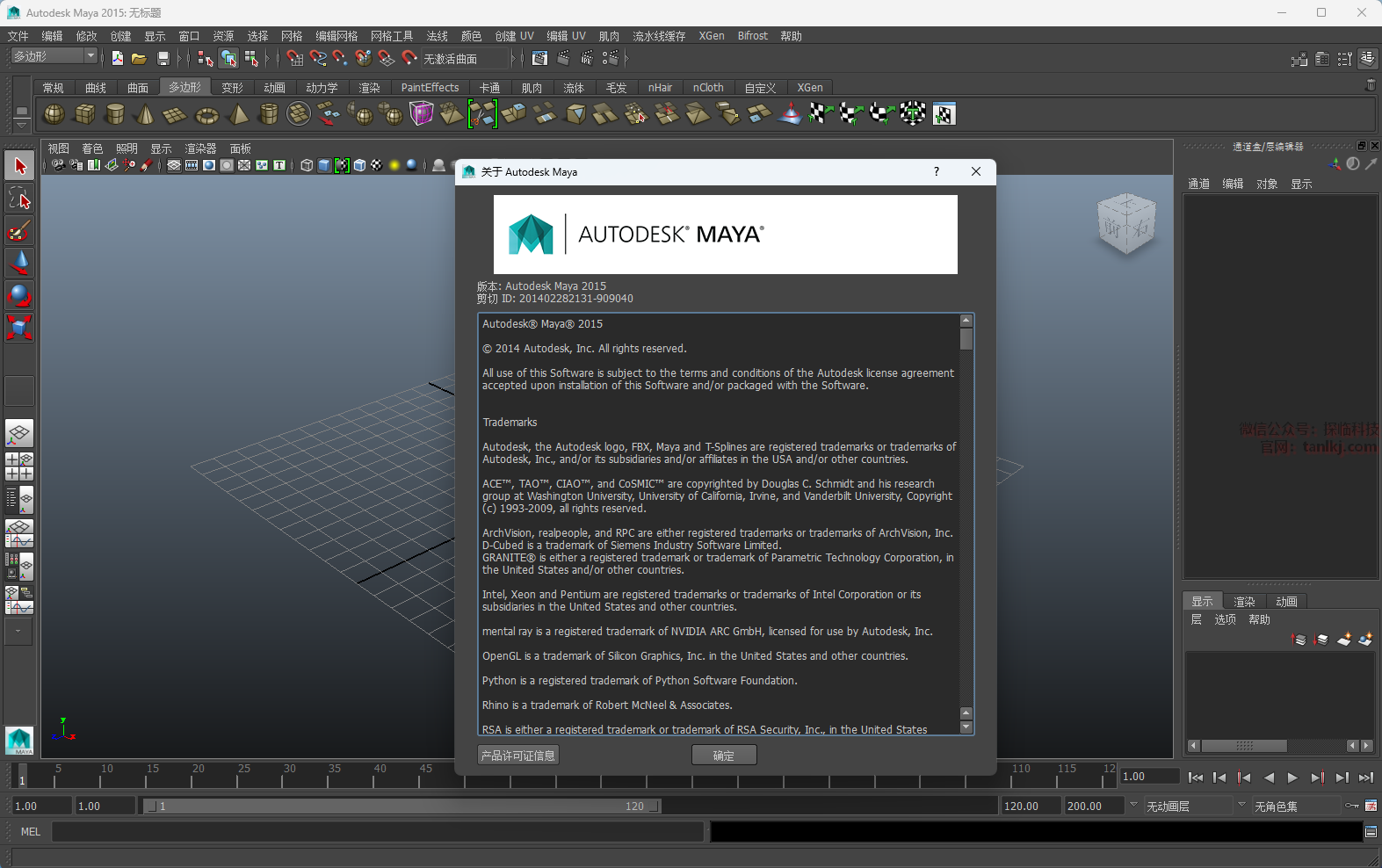
Task: Open the Script Editor icon
Action: [1371, 831]
